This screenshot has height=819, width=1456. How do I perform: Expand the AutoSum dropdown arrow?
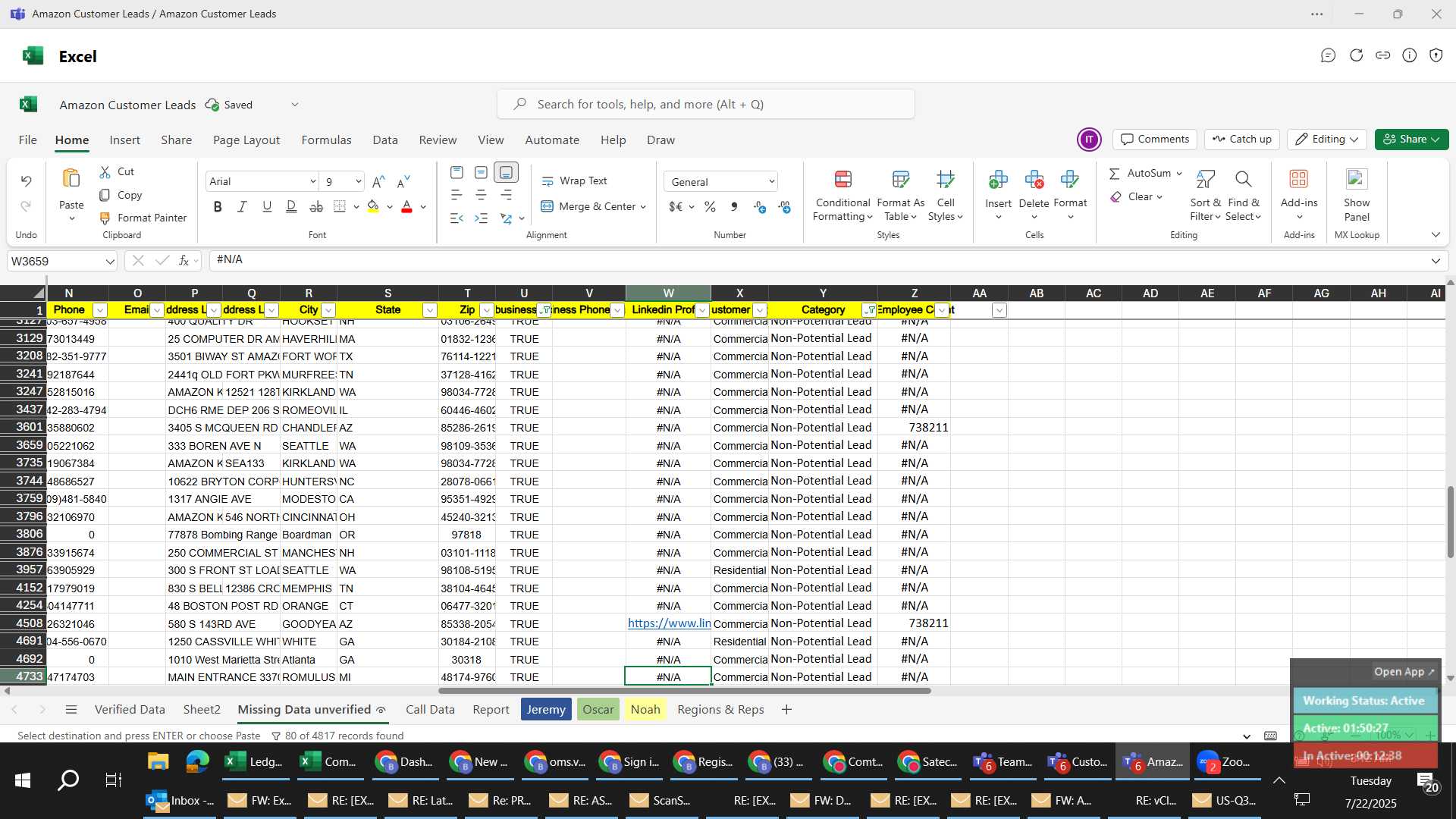(1179, 174)
